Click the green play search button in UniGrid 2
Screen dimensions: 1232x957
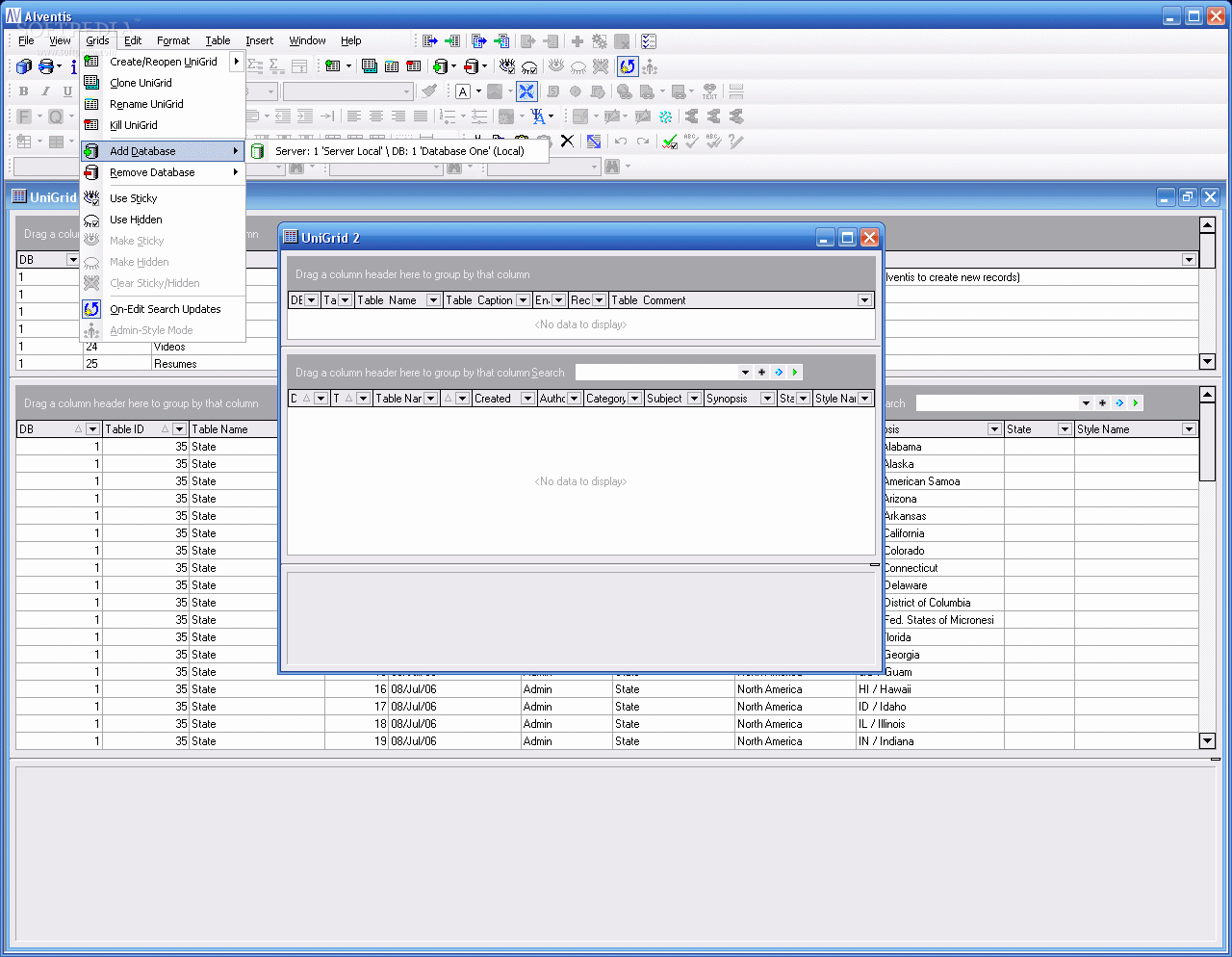(794, 373)
